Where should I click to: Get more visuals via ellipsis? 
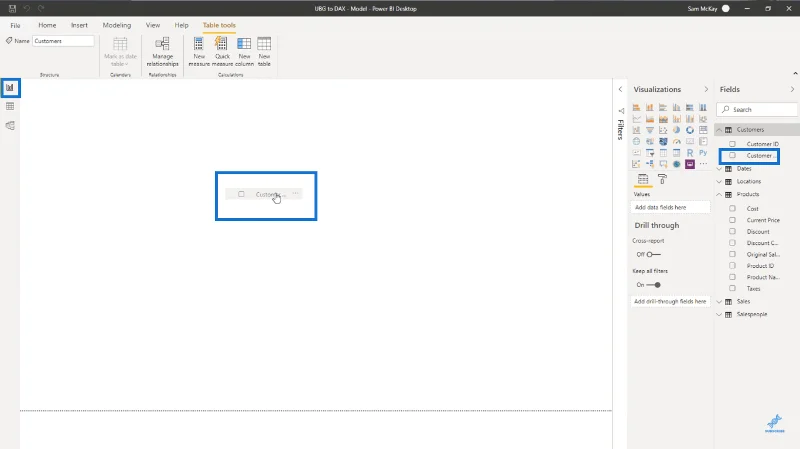click(703, 164)
